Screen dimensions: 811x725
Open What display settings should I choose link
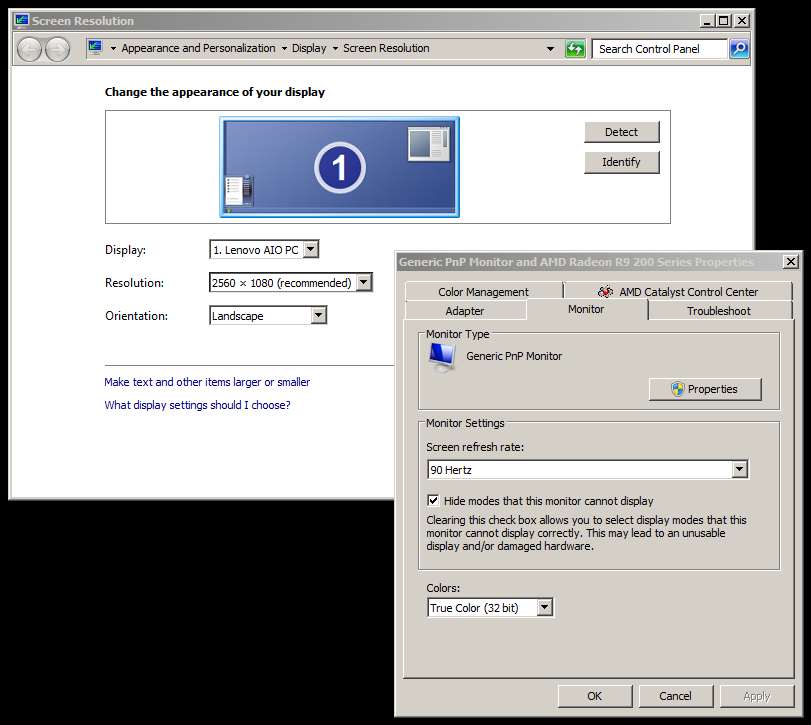(x=197, y=405)
